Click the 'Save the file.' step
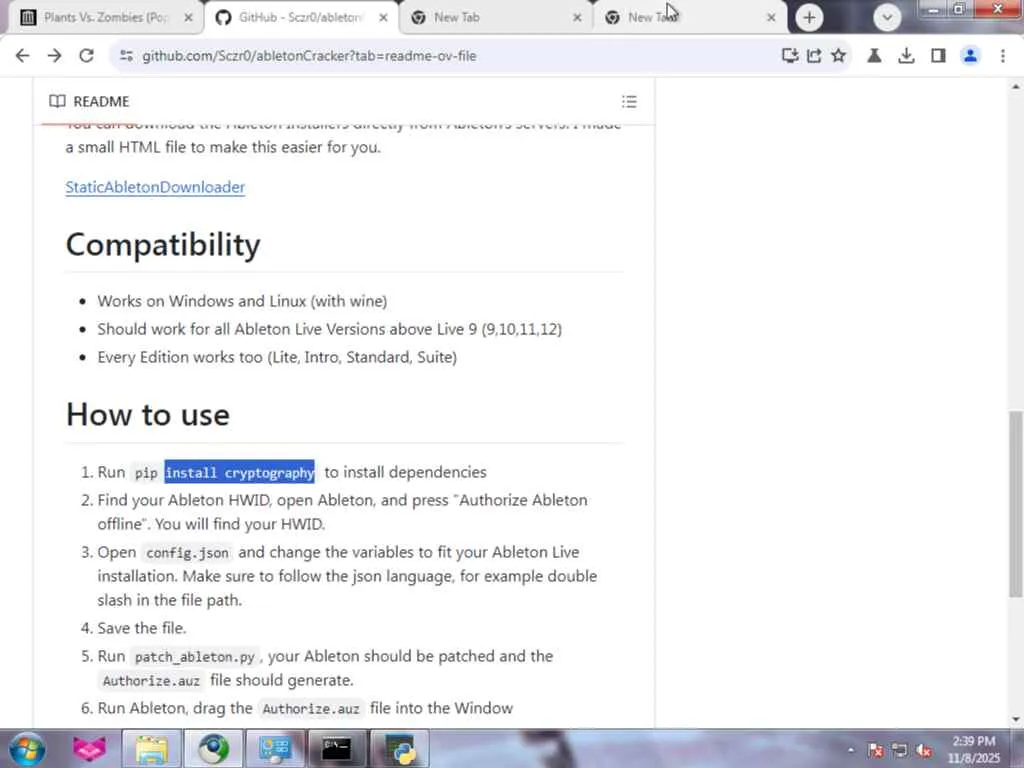The width and height of the screenshot is (1024, 768). point(142,628)
